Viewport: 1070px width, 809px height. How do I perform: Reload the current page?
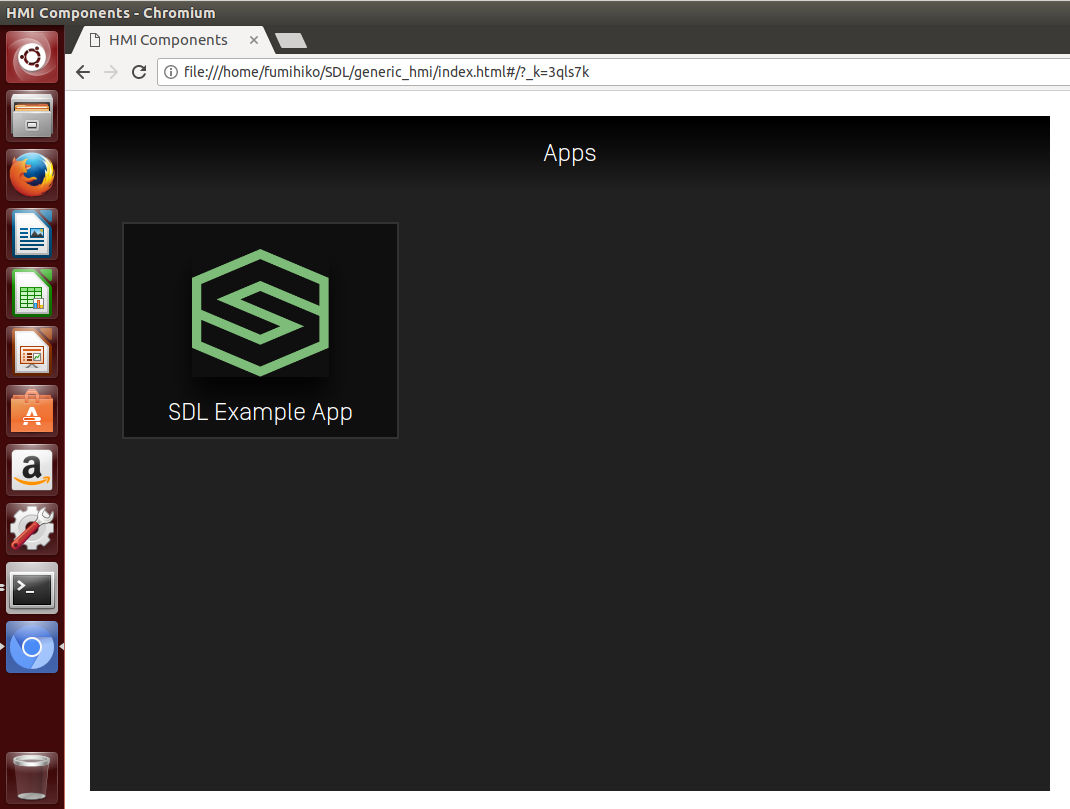(139, 72)
